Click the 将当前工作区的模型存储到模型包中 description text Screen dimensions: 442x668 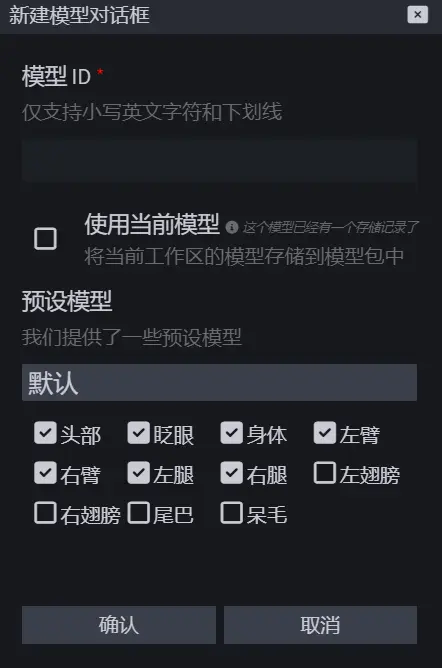point(244,256)
